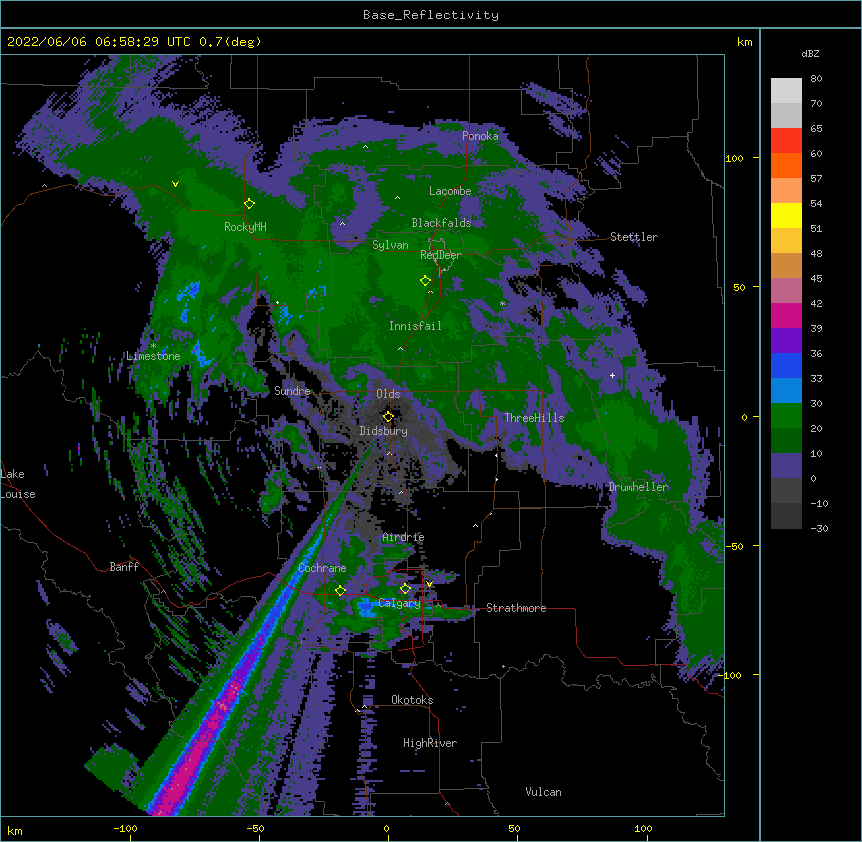This screenshot has width=862, height=842.
Task: Select the light gray 80–70 dBZ legend swatch
Action: pos(786,91)
